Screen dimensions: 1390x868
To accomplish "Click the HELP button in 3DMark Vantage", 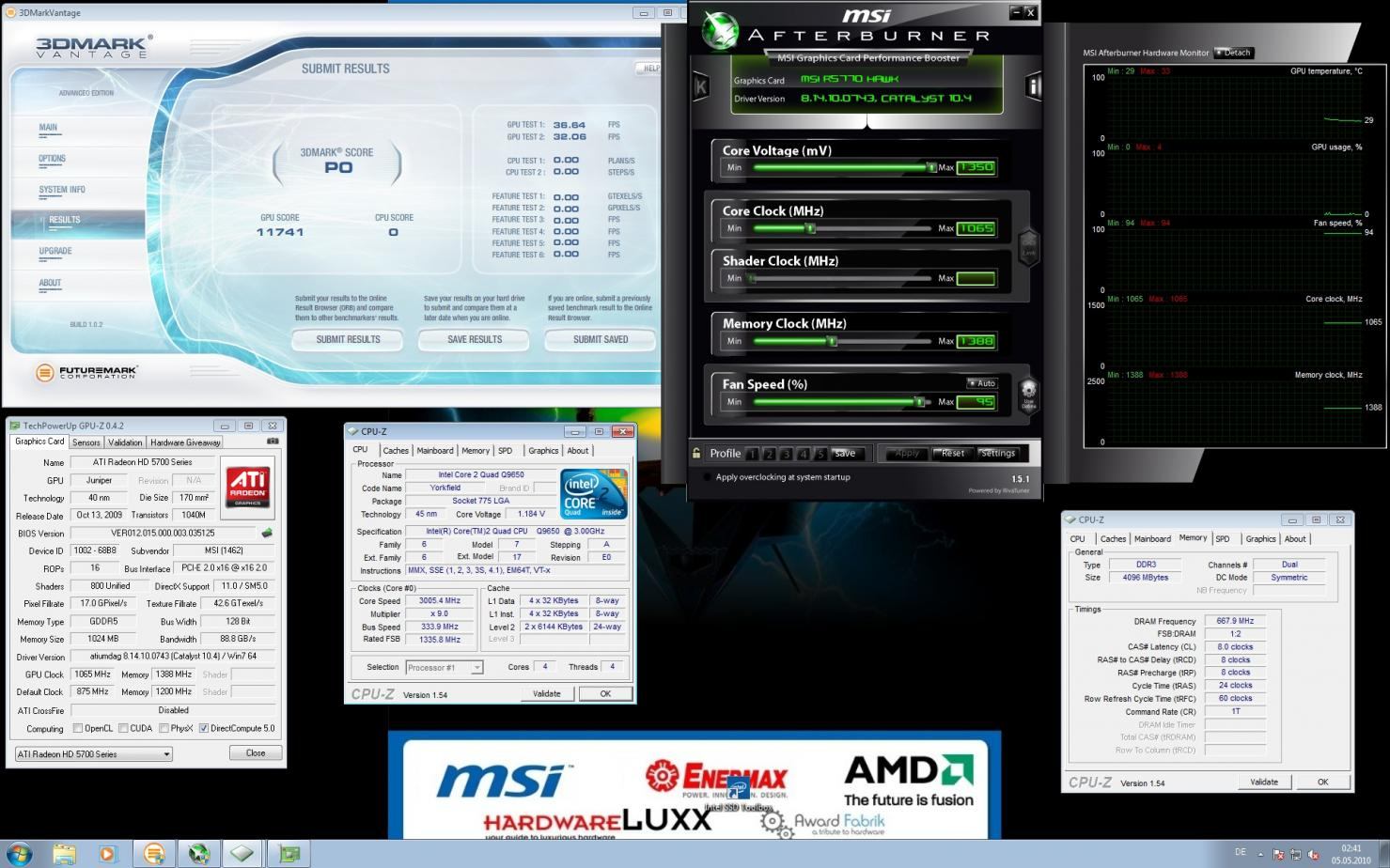I will click(648, 68).
